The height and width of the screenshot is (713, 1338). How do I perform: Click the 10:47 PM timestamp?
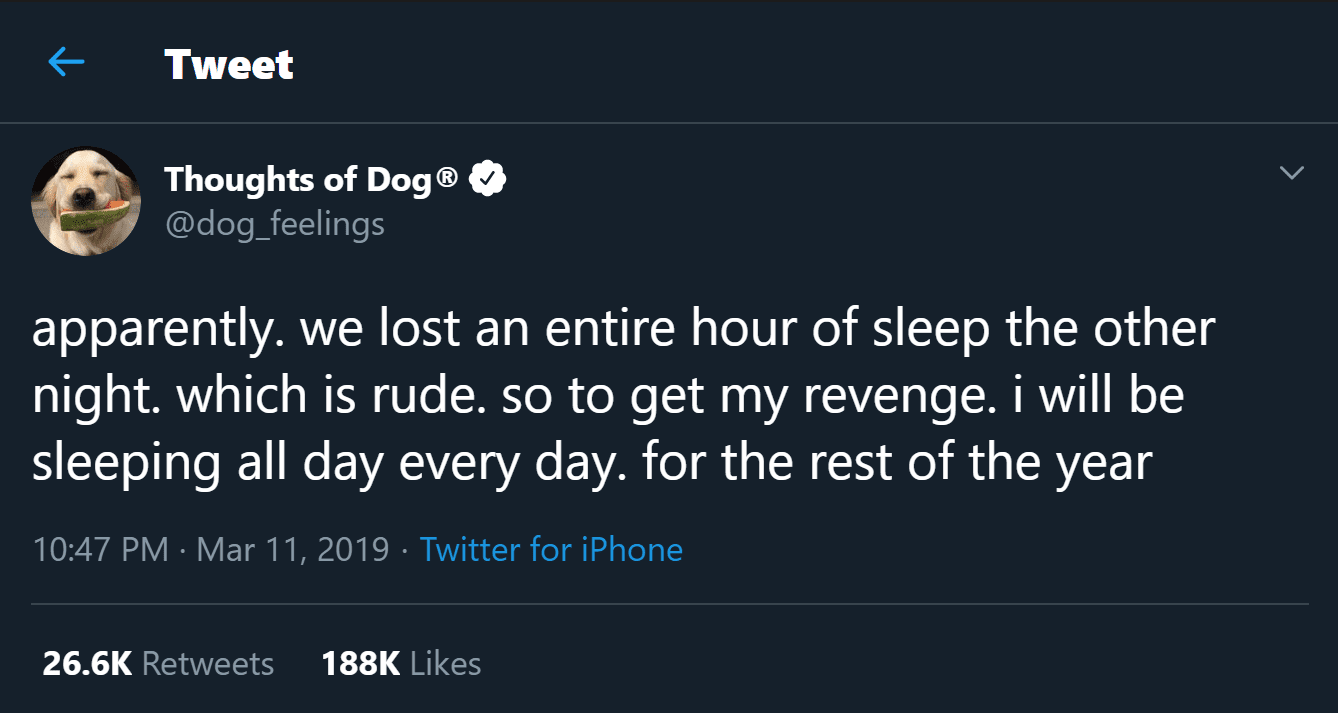(100, 550)
